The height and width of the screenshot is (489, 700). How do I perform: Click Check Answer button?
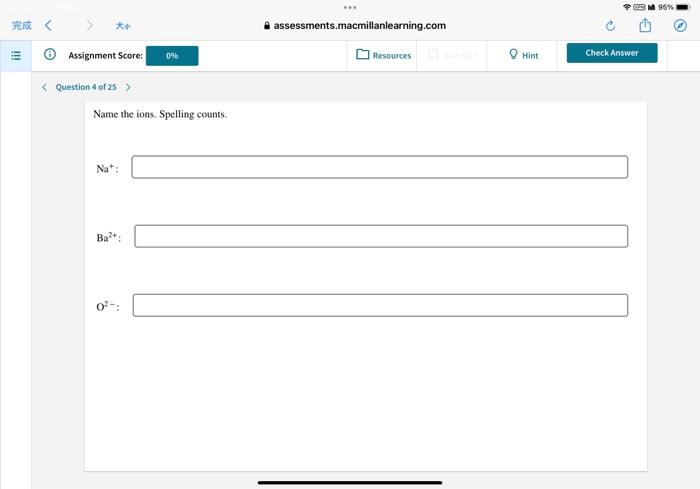pos(612,53)
